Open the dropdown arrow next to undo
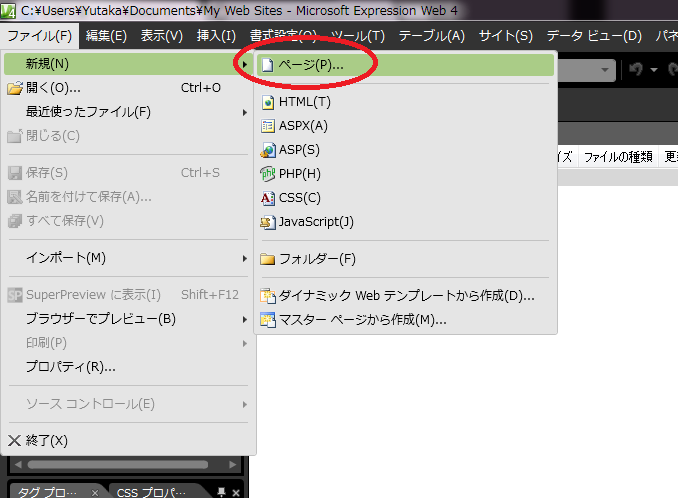This screenshot has height=498, width=678. (653, 70)
